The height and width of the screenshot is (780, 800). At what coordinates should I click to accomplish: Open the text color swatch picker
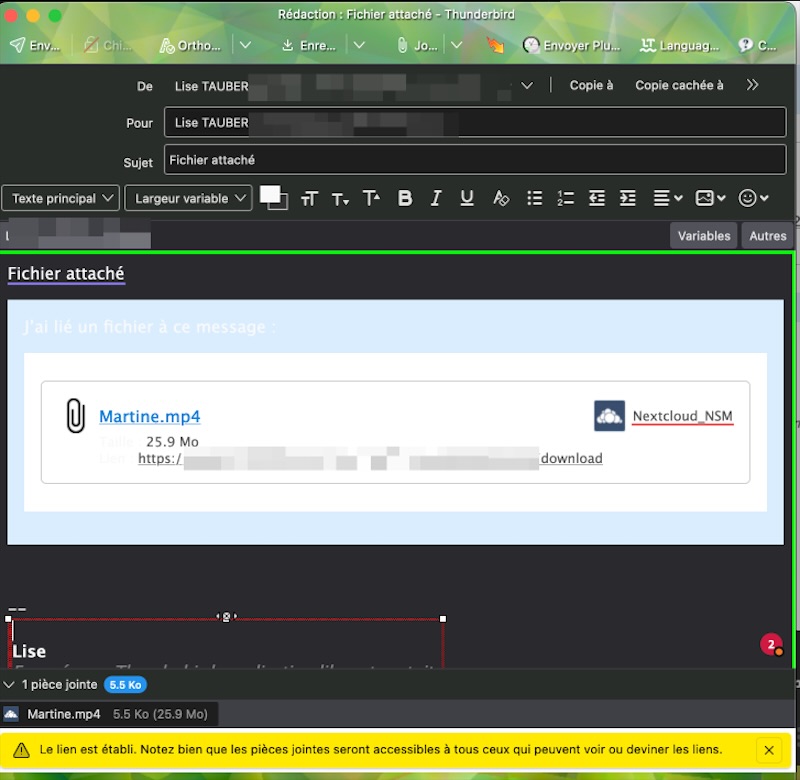point(270,195)
